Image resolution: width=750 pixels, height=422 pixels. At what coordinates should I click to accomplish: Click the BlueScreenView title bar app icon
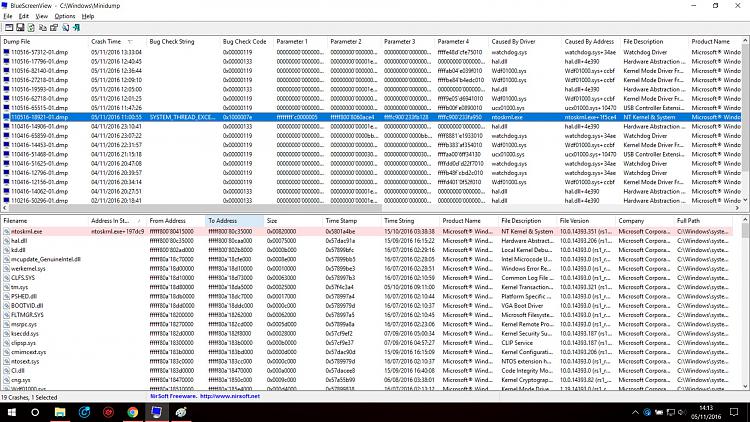[x=5, y=6]
